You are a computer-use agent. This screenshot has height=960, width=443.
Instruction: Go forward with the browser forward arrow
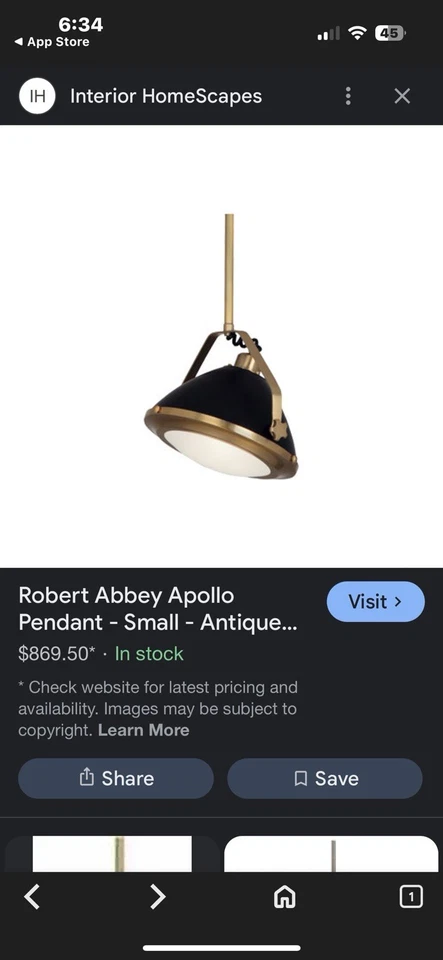pyautogui.click(x=158, y=897)
